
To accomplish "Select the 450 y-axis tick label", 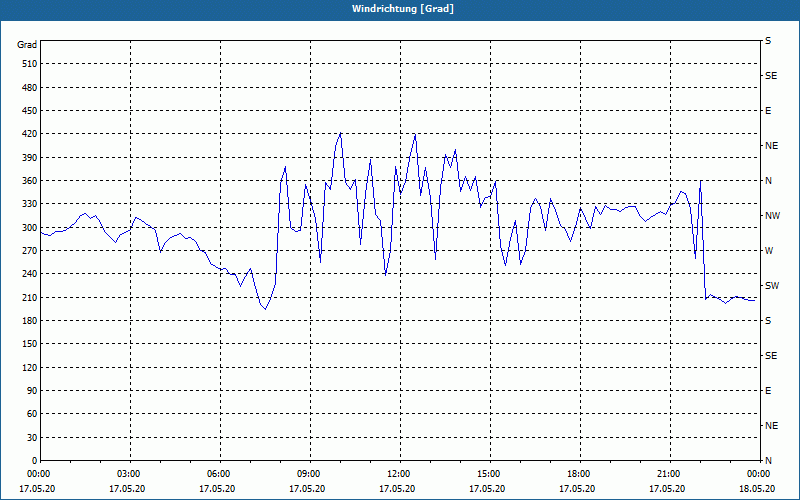I will 30,111.
